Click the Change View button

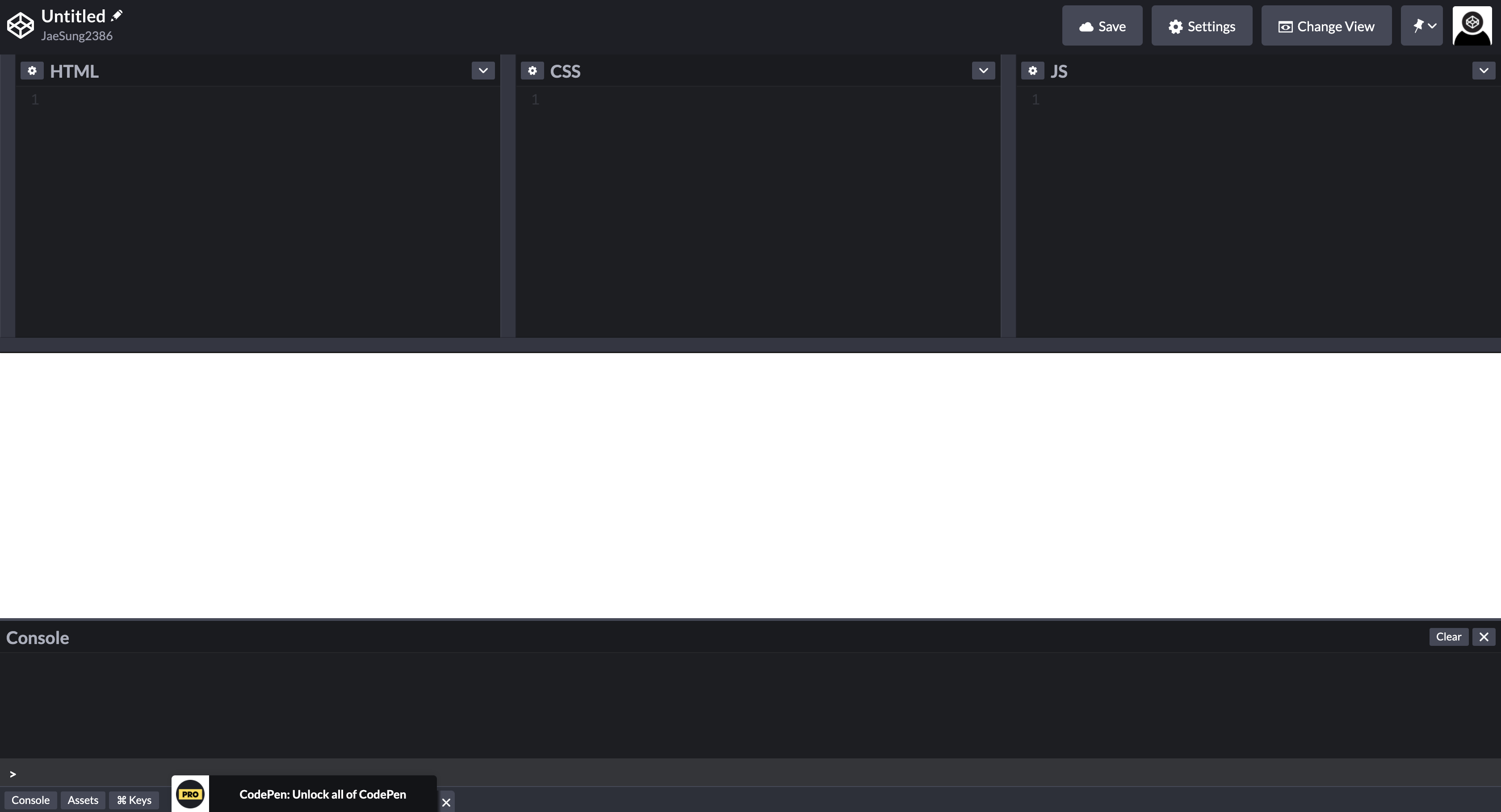[x=1326, y=25]
